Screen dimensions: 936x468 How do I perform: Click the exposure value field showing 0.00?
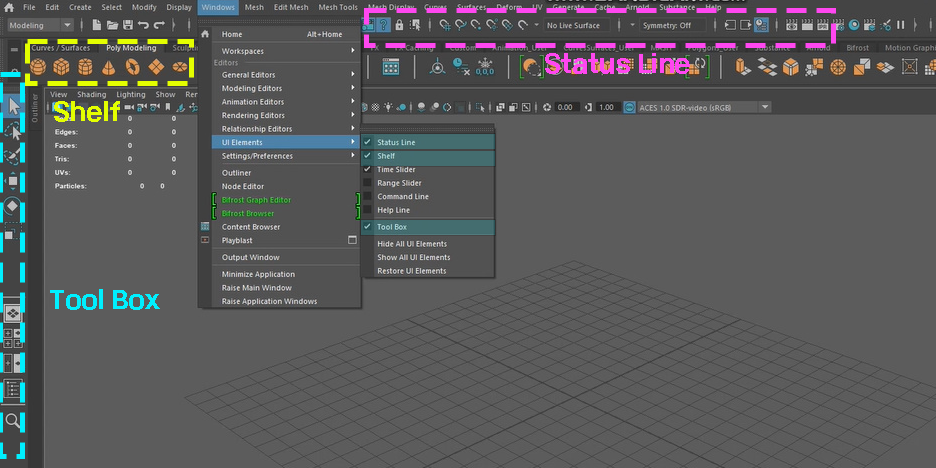pos(564,107)
